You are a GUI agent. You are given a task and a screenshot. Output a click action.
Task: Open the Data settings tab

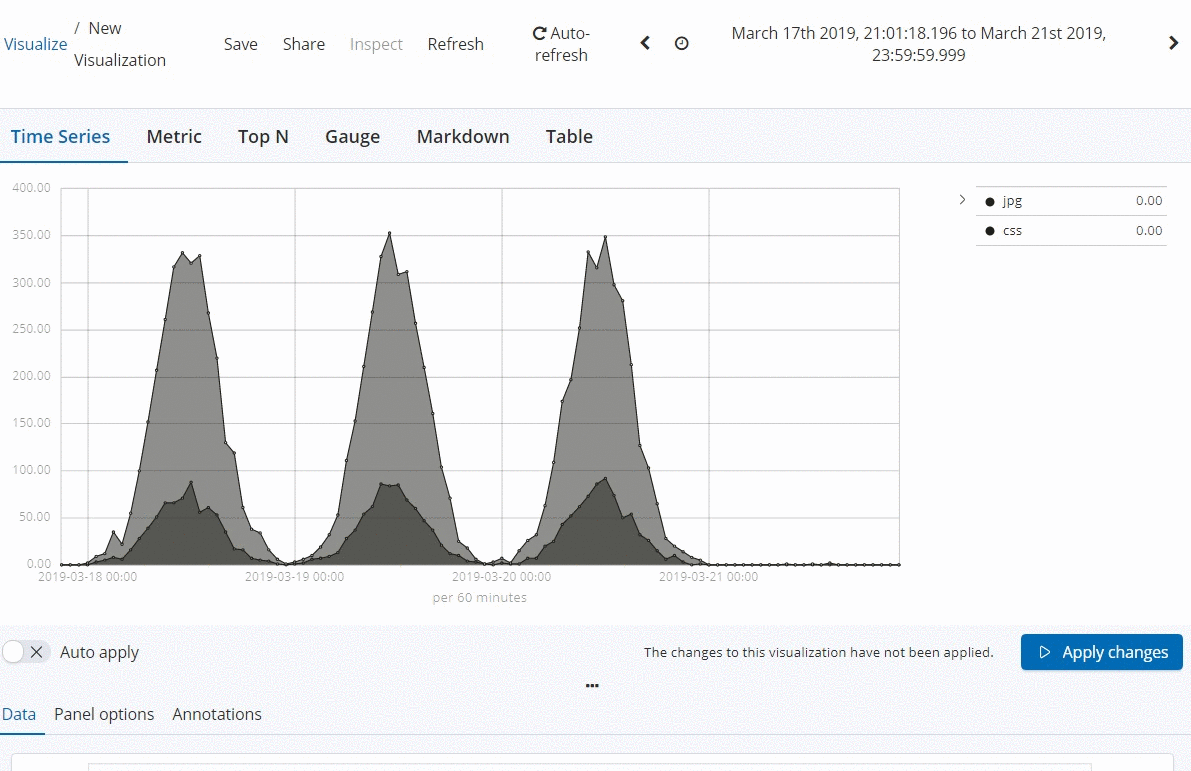[19, 714]
